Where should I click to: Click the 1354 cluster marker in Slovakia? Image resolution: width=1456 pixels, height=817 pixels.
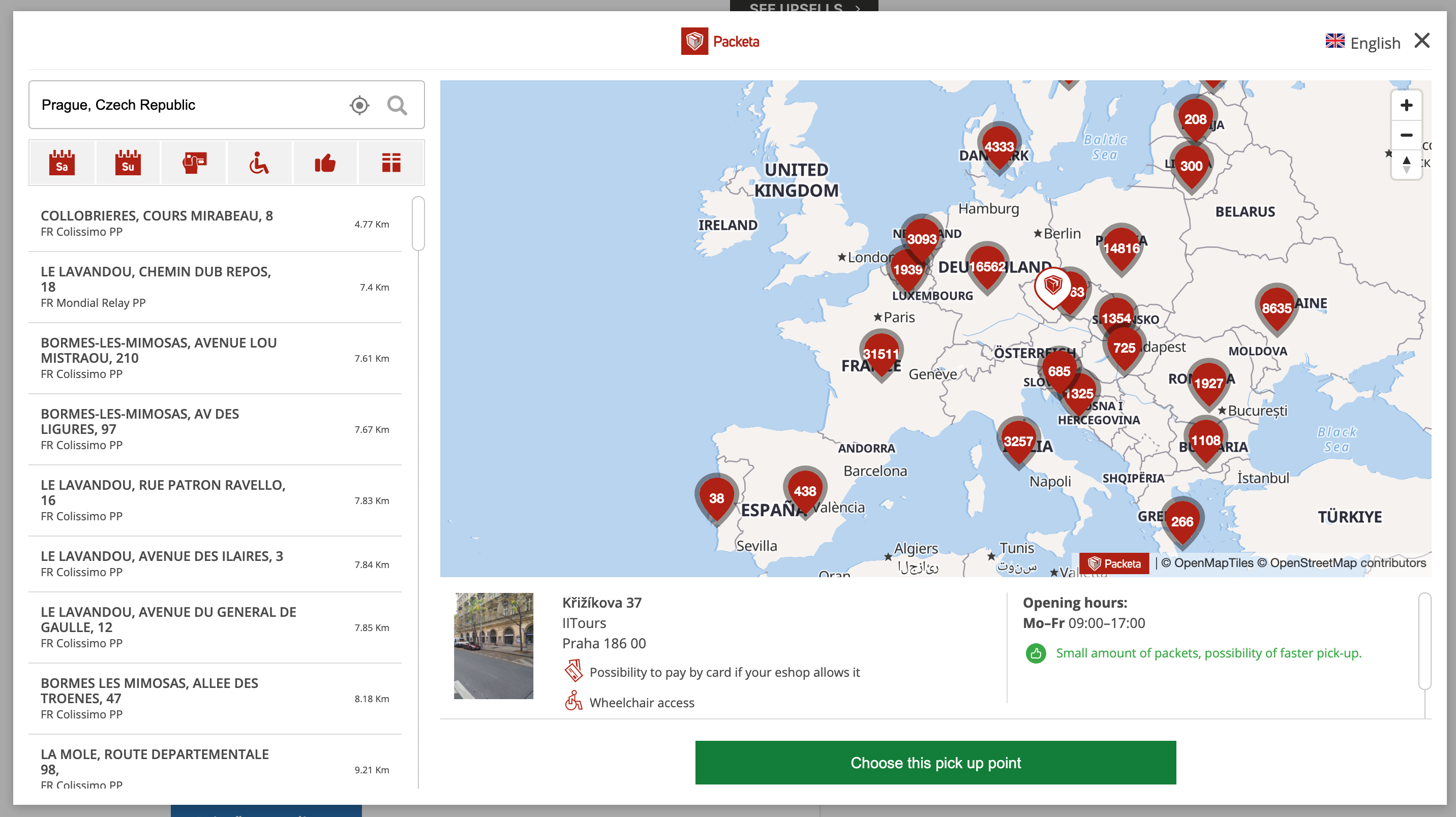(x=1116, y=319)
